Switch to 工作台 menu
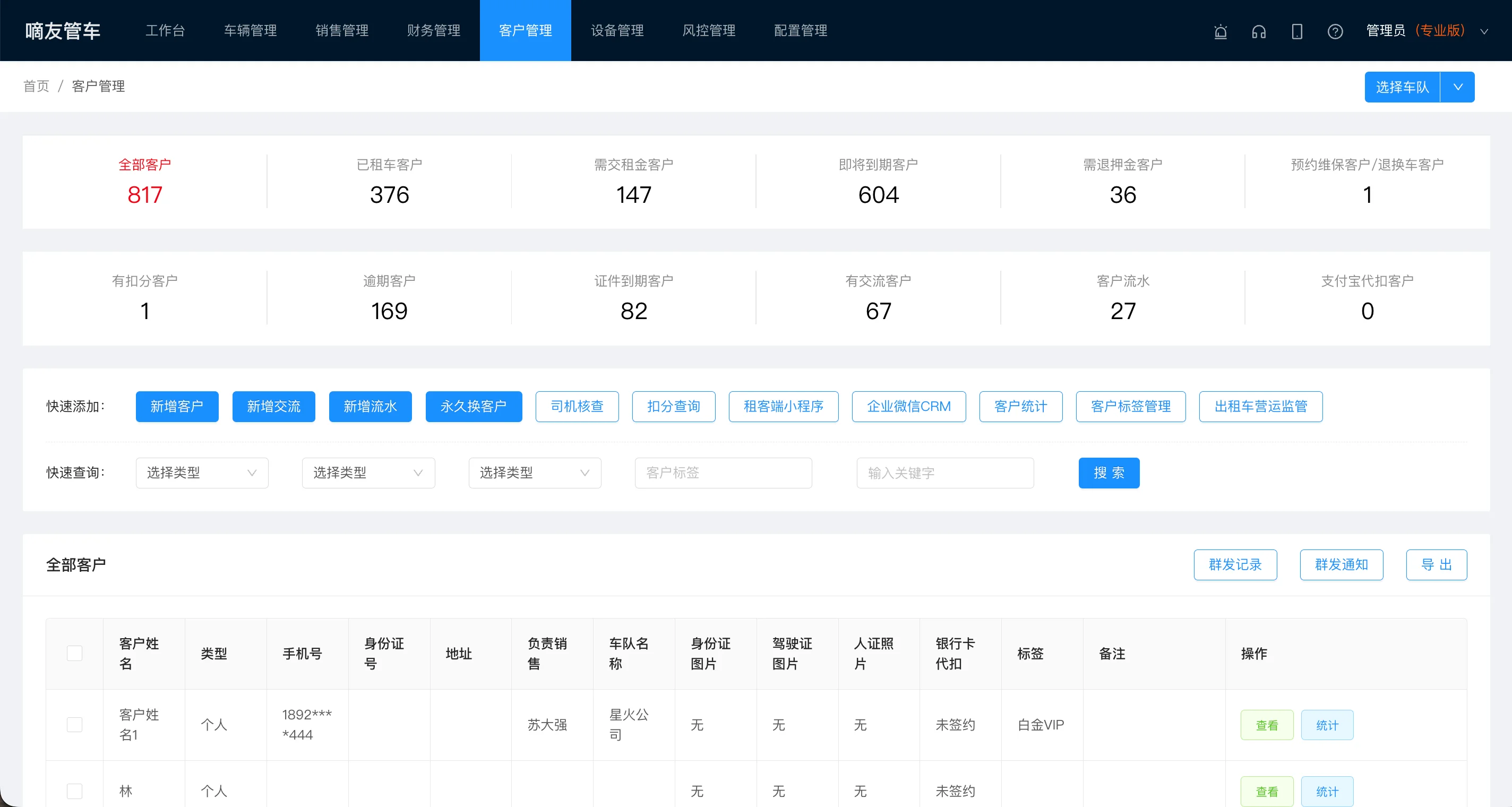The image size is (1512, 807). tap(165, 30)
